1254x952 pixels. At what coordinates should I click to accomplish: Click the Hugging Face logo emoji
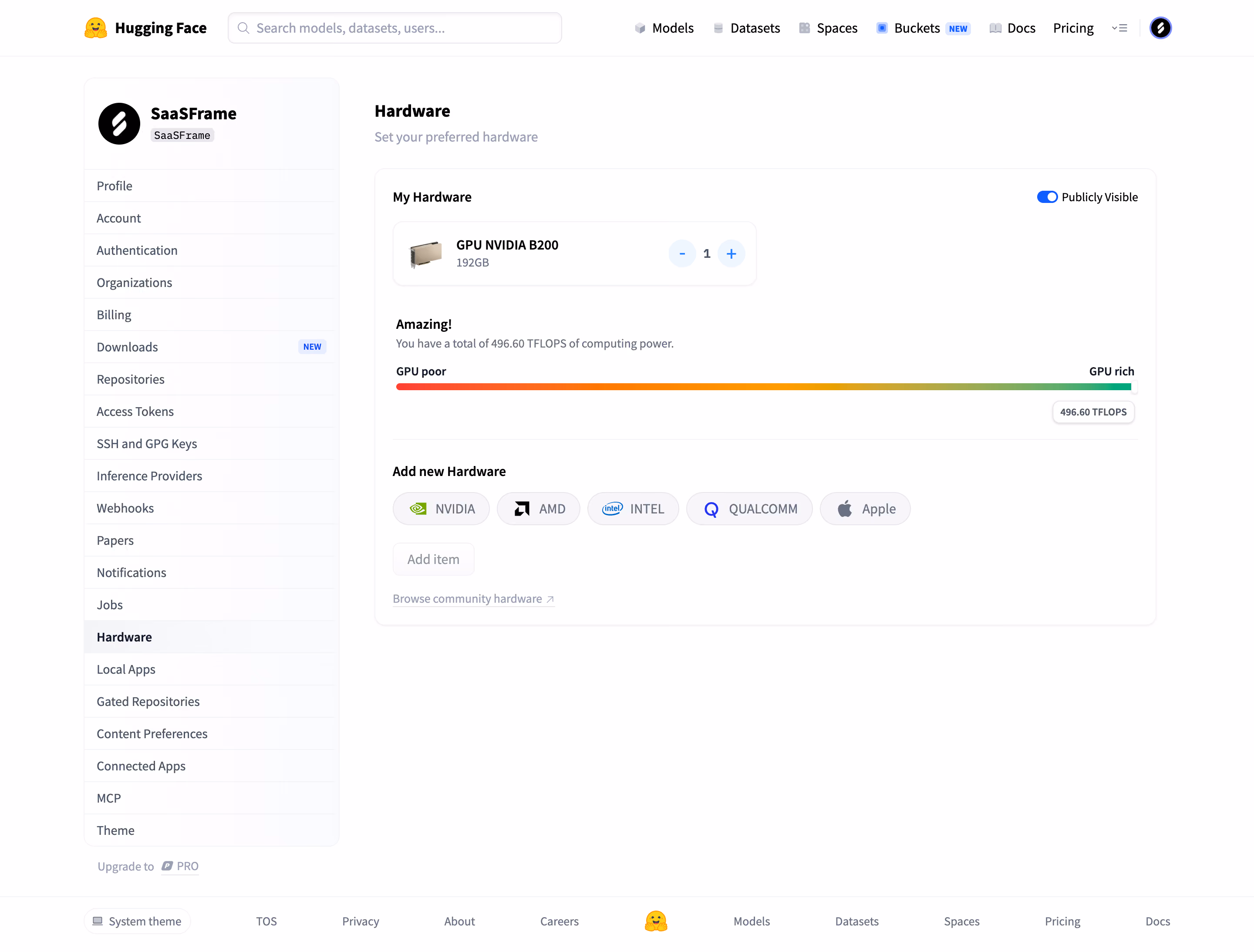click(x=95, y=28)
